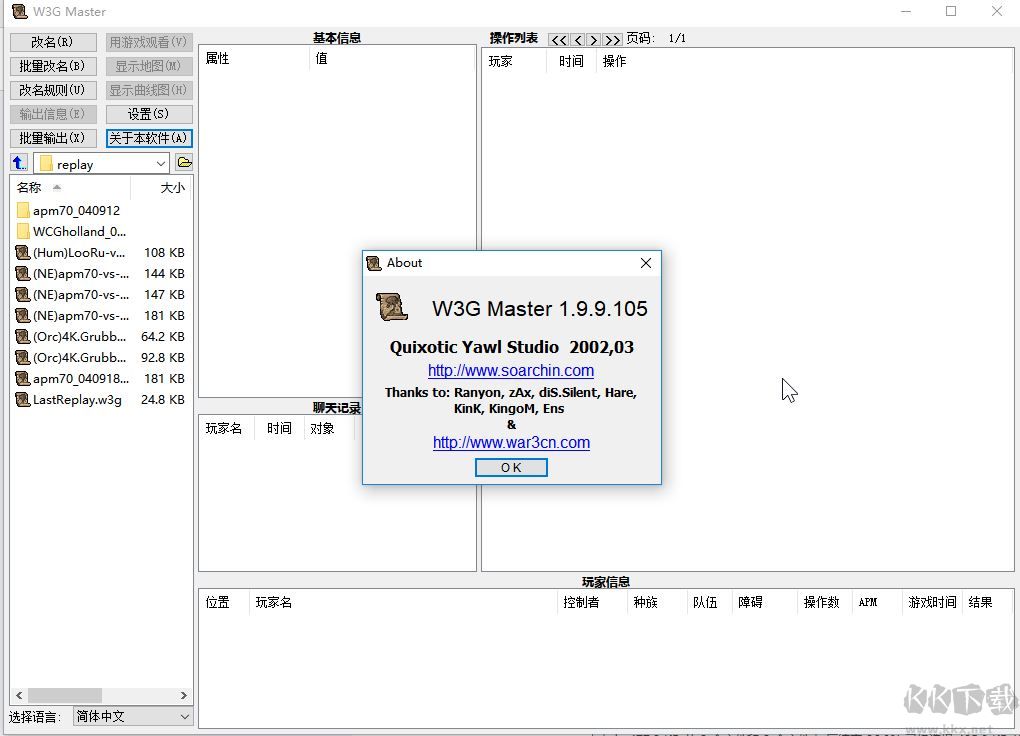Image resolution: width=1020 pixels, height=736 pixels.
Task: Click the 批量输出(X) batch export button
Action: 53,138
